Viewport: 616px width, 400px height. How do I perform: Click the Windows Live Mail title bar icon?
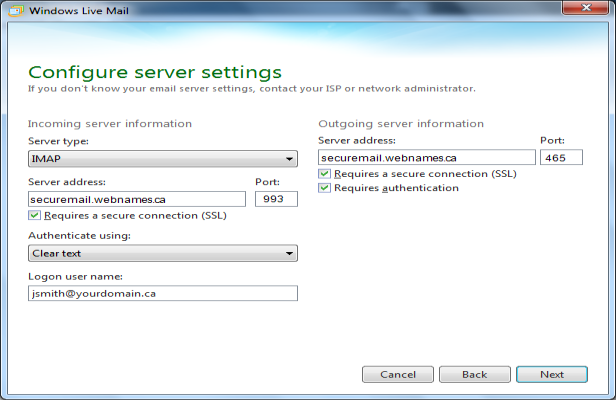(16, 11)
